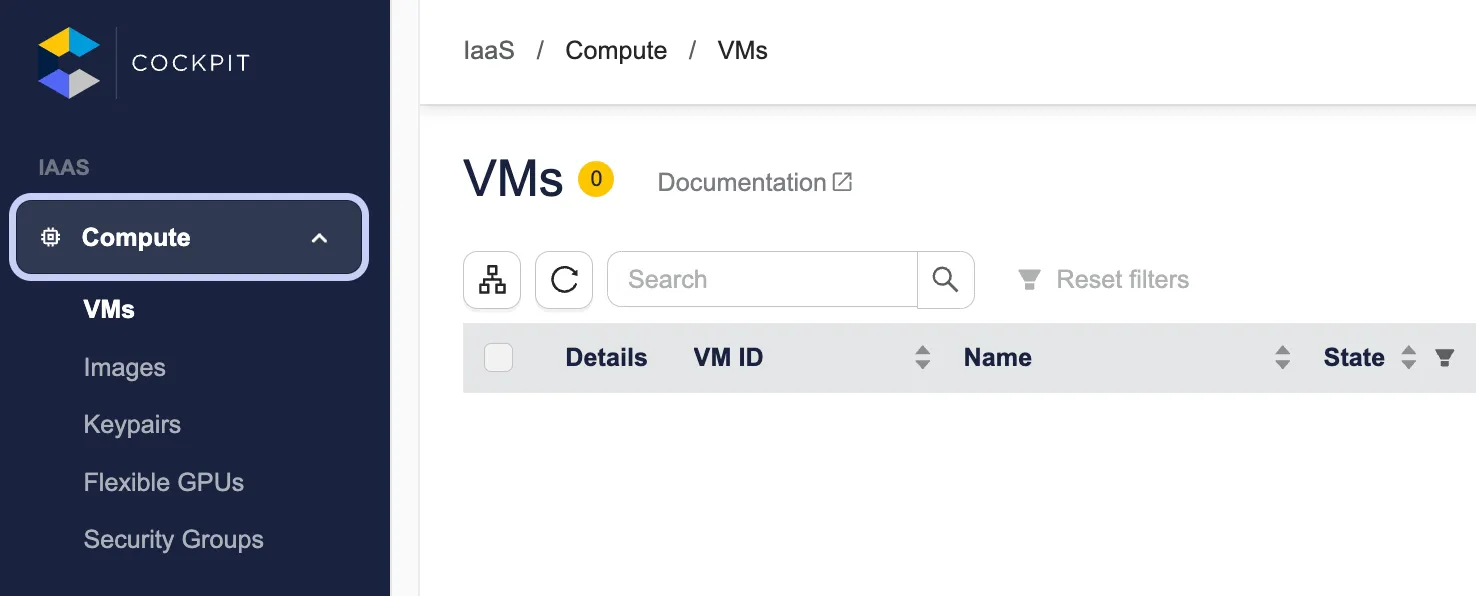Click the Compute gear icon in sidebar
Screen dimensions: 1476x596
click(x=50, y=237)
